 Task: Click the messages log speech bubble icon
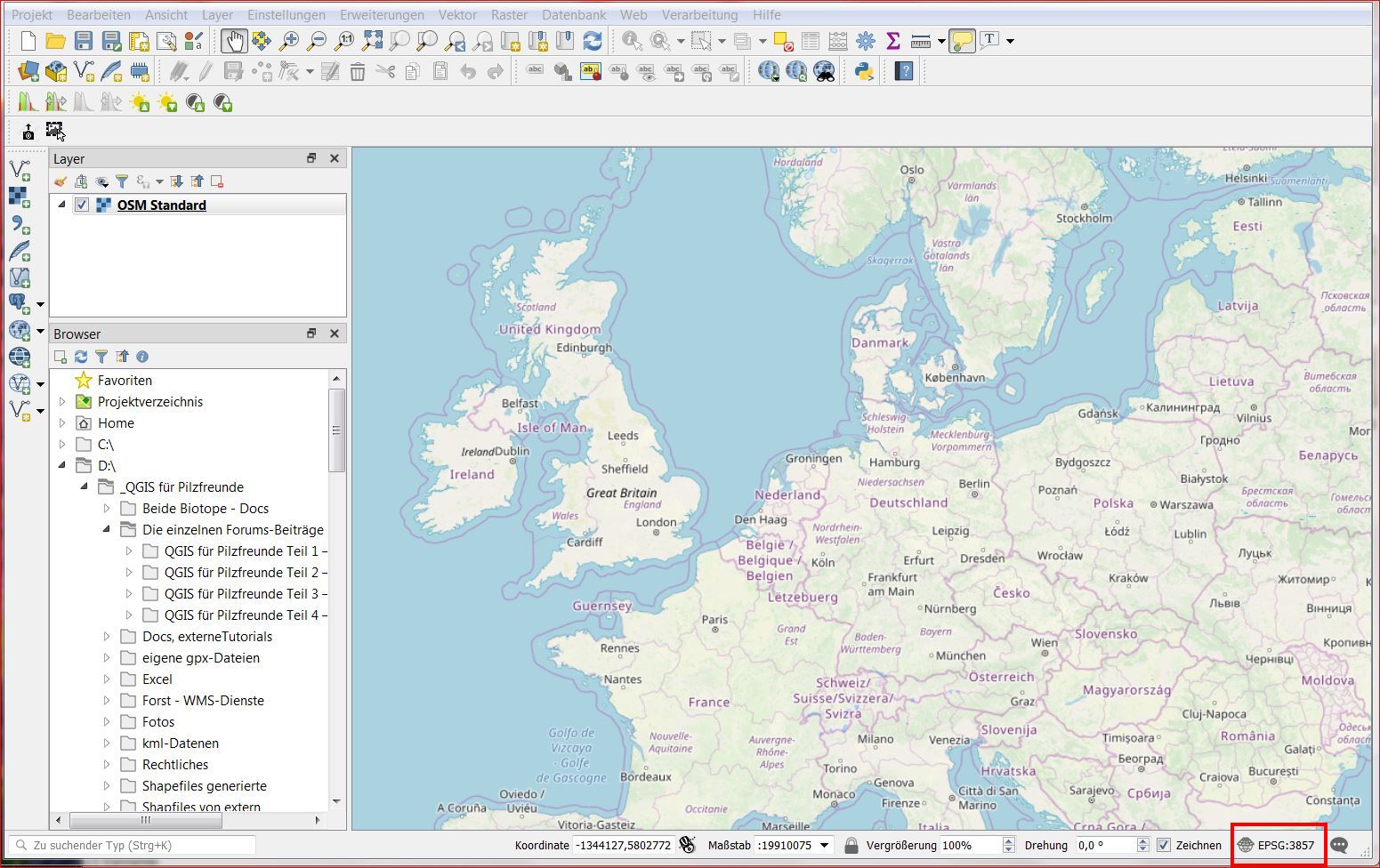click(x=1339, y=845)
